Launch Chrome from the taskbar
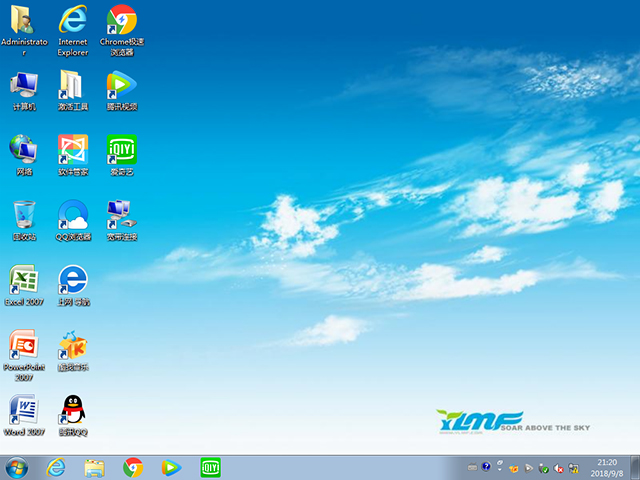Viewport: 640px width, 480px height. [x=133, y=467]
